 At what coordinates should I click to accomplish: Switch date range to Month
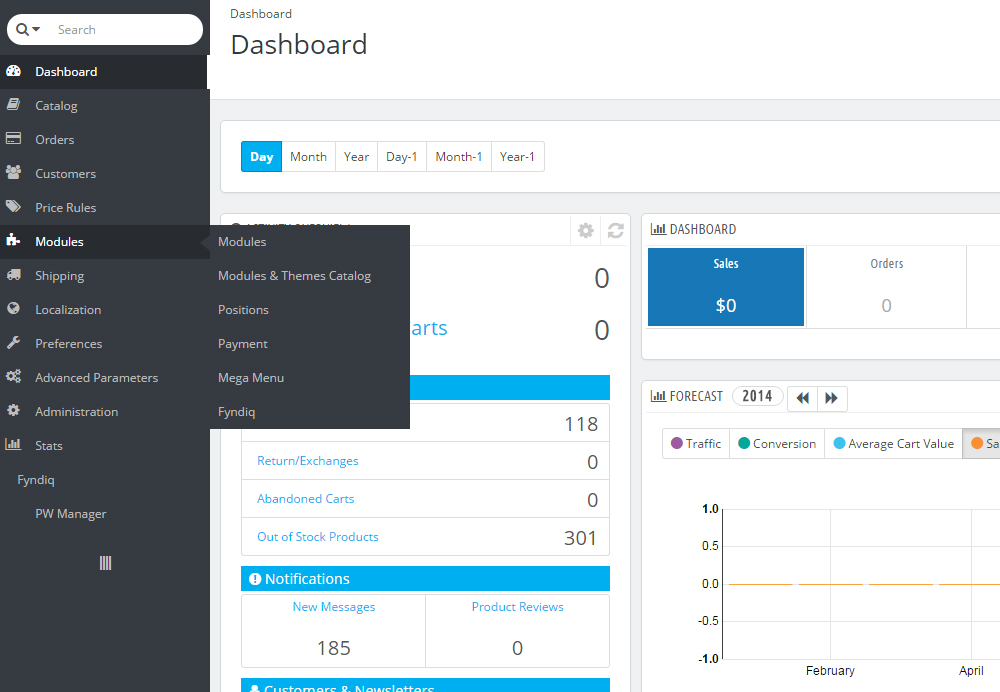pos(308,157)
